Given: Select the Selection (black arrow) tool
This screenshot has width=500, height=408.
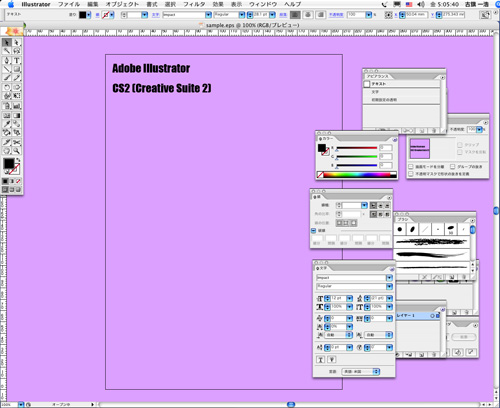Looking at the screenshot, I should (x=7, y=43).
